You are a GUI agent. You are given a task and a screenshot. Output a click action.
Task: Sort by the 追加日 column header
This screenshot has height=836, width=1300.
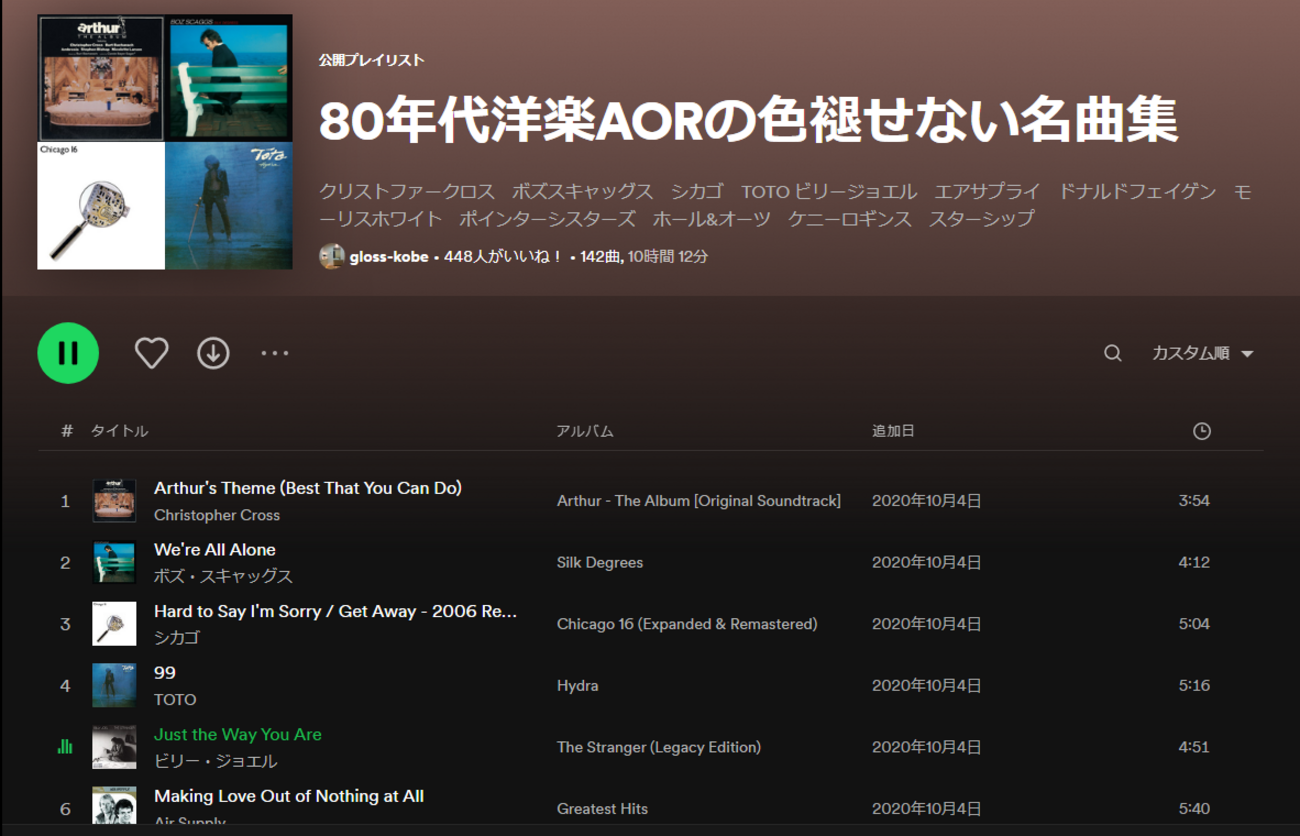point(893,431)
